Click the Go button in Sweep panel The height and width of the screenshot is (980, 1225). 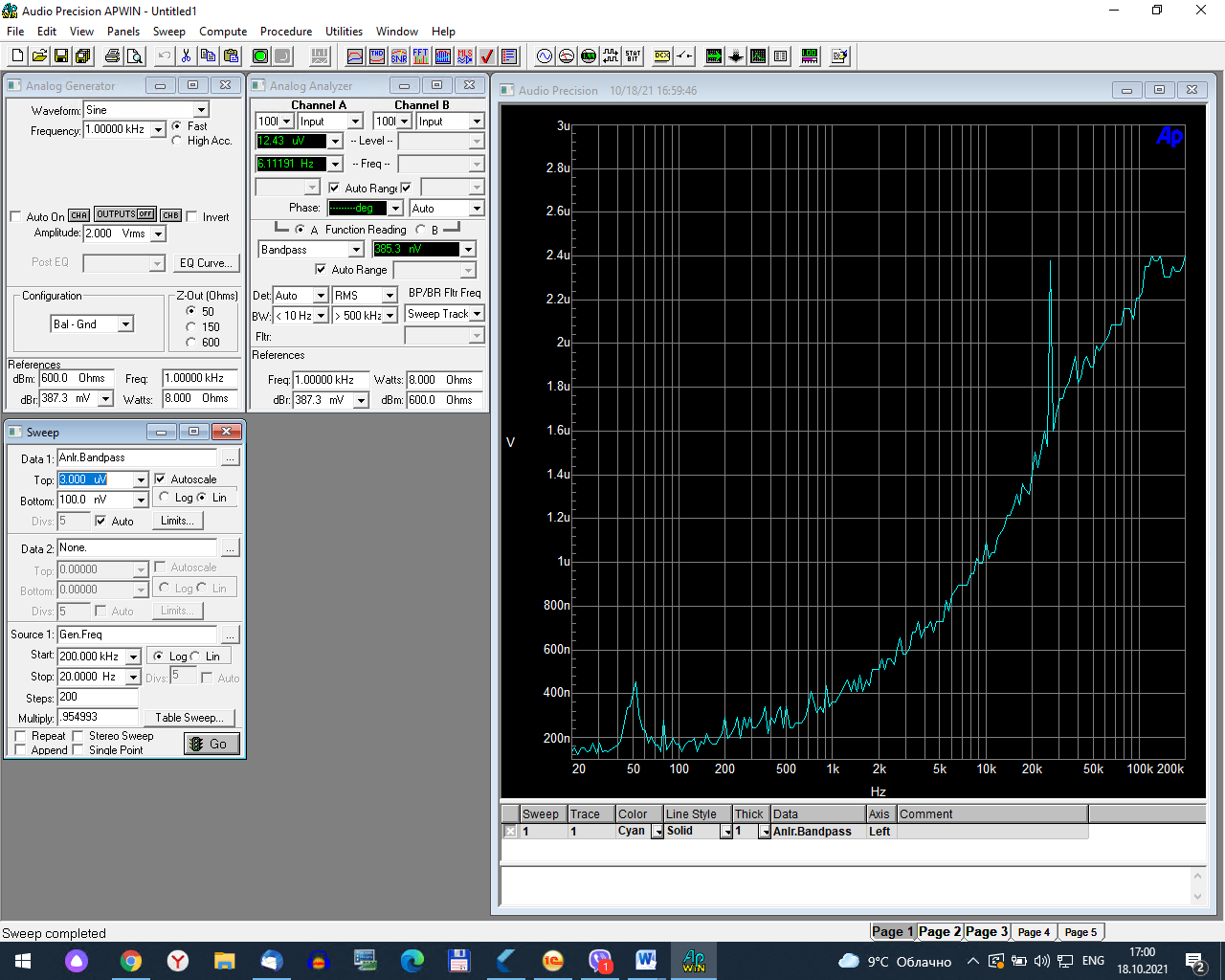click(210, 744)
